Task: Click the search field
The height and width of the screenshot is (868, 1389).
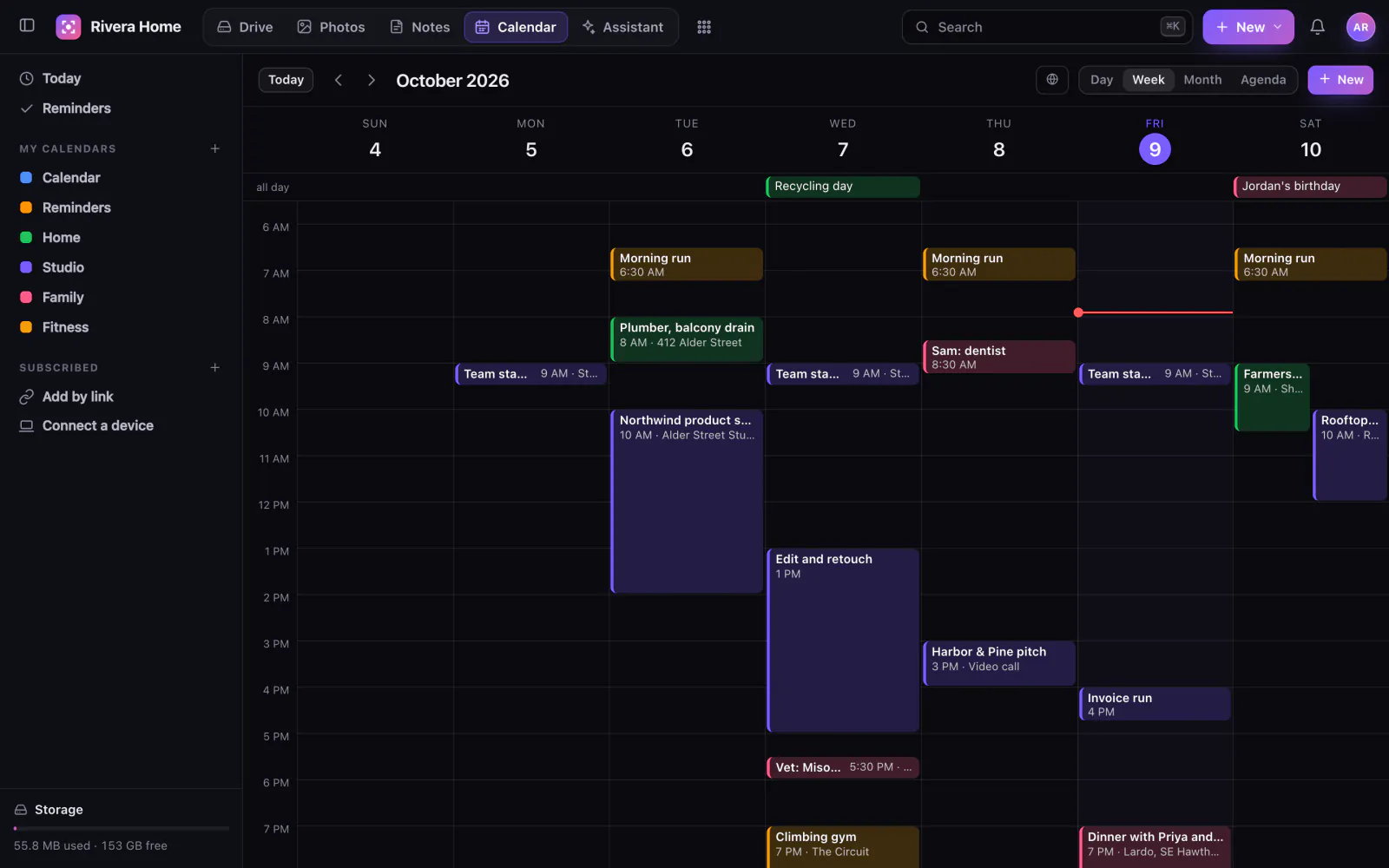Action: click(1047, 27)
